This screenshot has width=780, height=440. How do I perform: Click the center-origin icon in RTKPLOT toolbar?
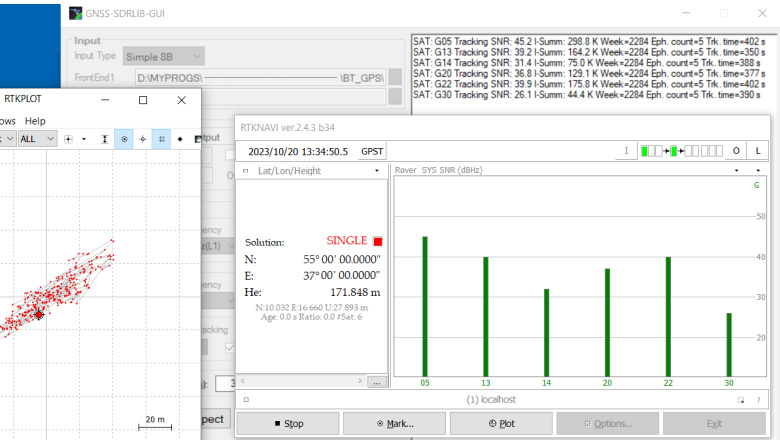point(69,139)
